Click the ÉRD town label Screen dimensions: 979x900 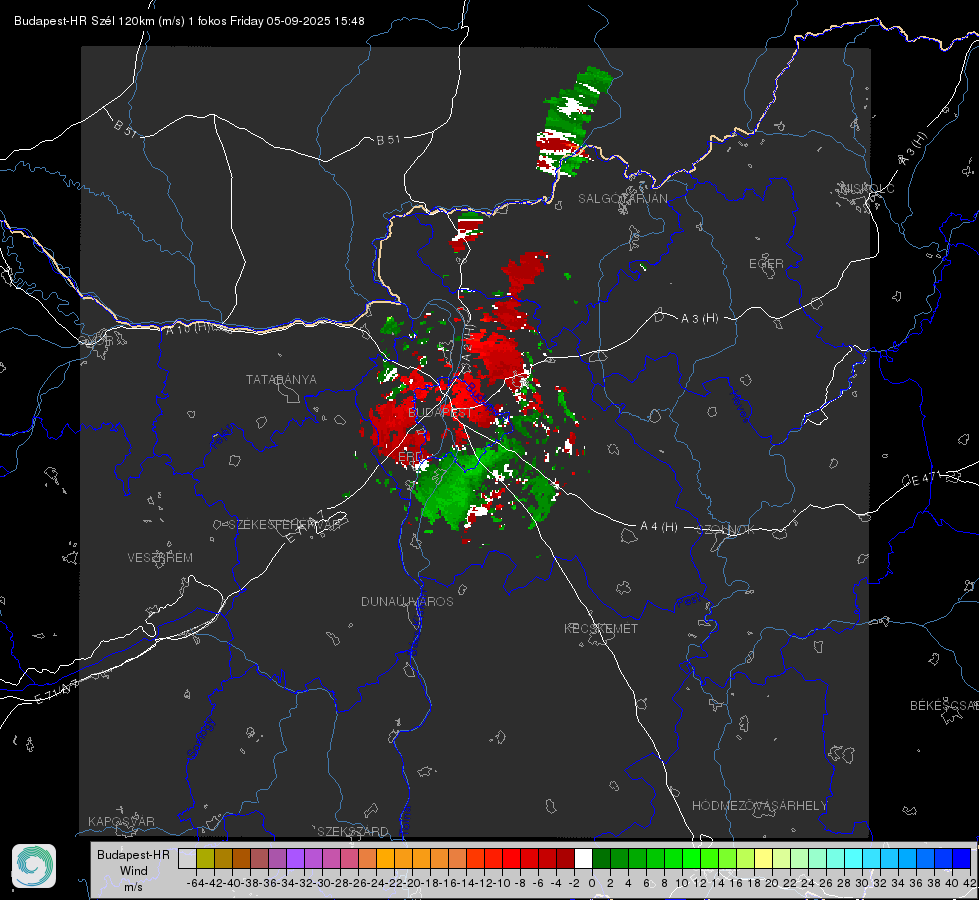[410, 457]
